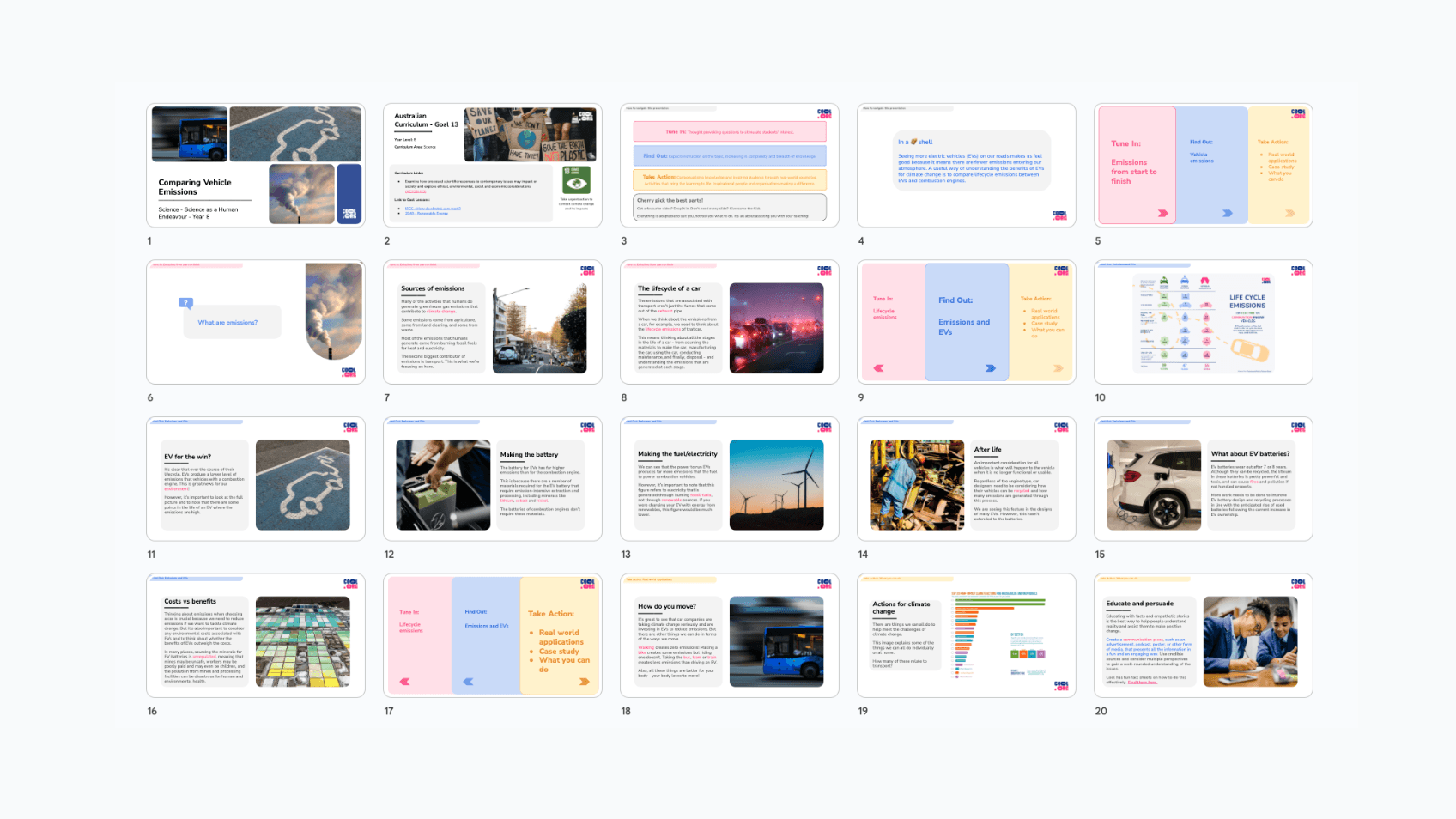Open the 'Actions for climate change' slide
1456x819 pixels.
tap(967, 635)
